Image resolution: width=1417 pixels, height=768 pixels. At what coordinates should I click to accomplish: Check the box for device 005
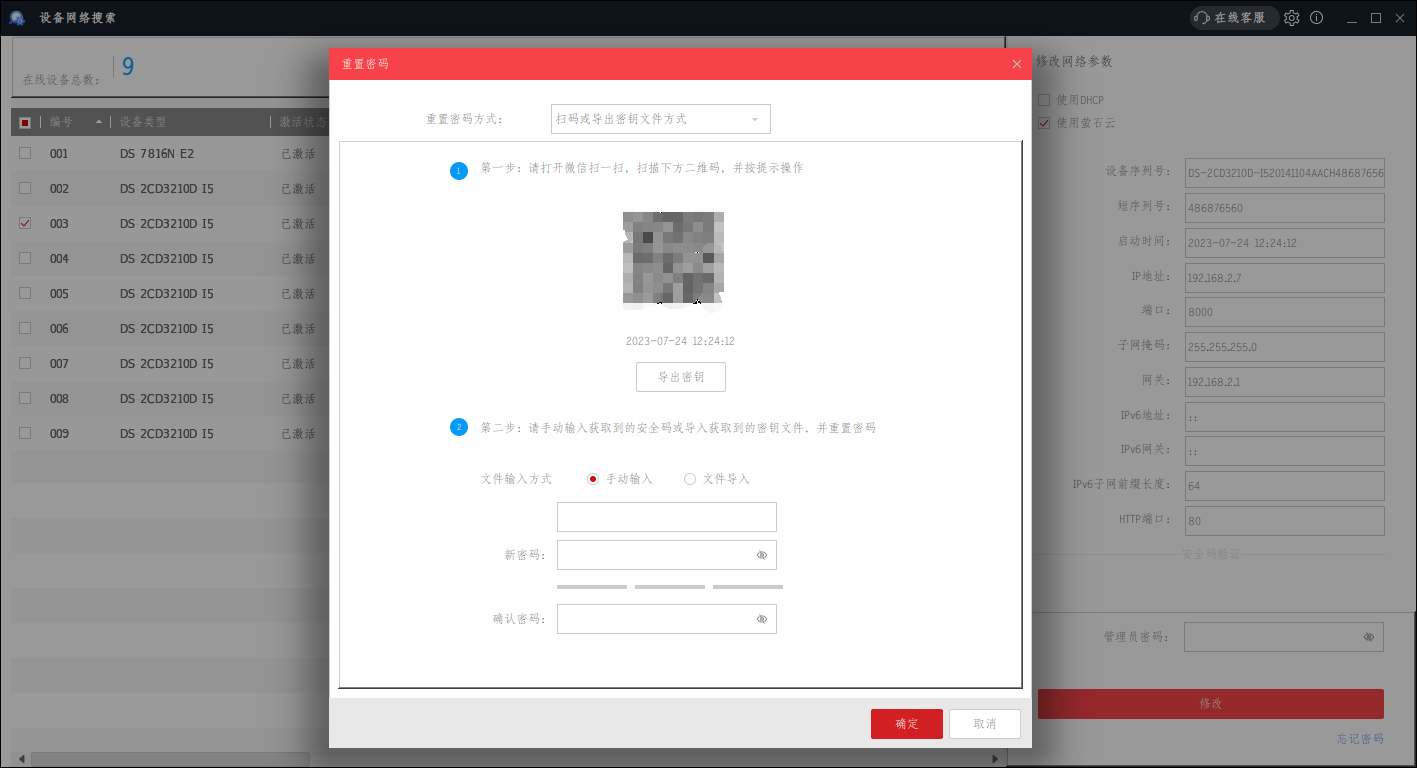pos(25,294)
